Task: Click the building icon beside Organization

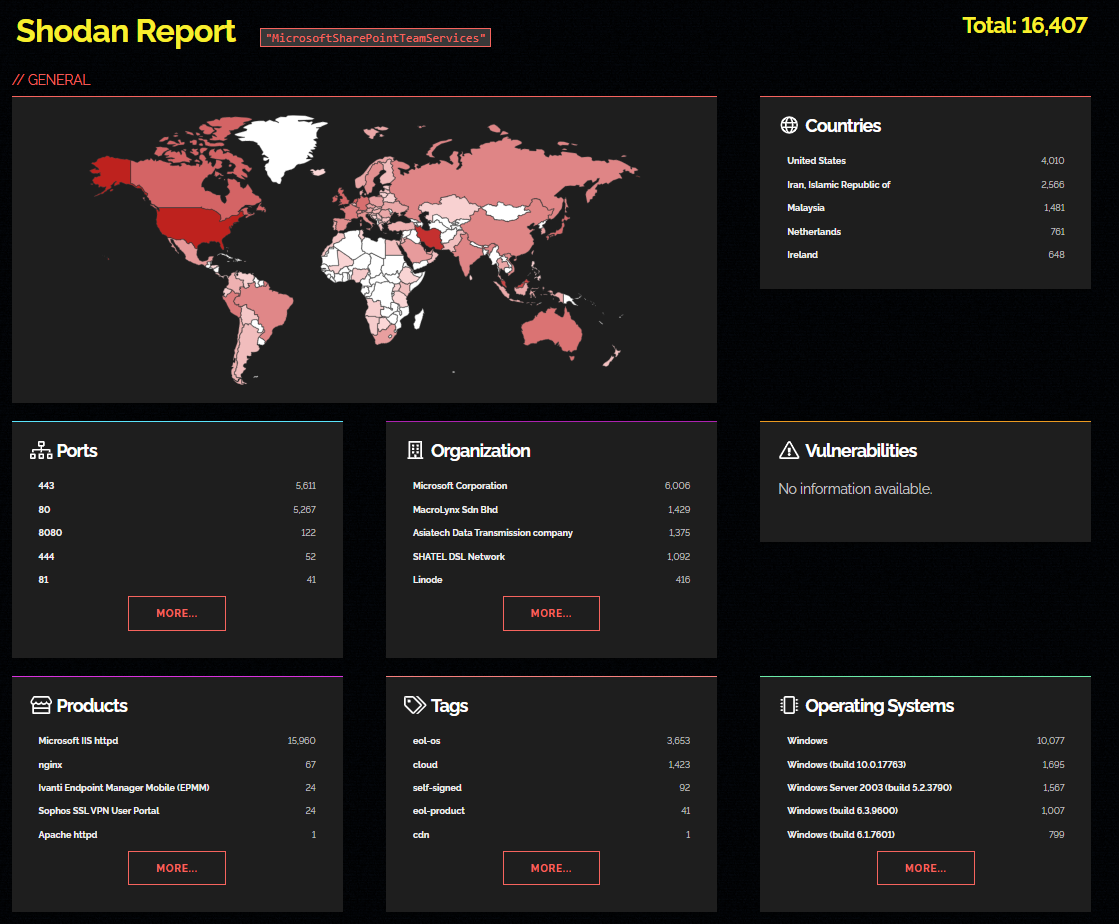Action: pyautogui.click(x=415, y=450)
